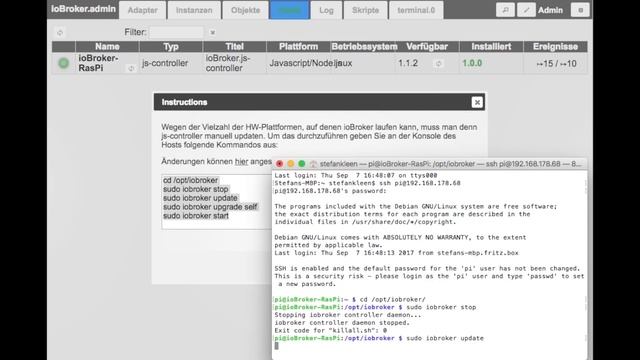Click the update icon next to version 1.1.2

click(438, 63)
